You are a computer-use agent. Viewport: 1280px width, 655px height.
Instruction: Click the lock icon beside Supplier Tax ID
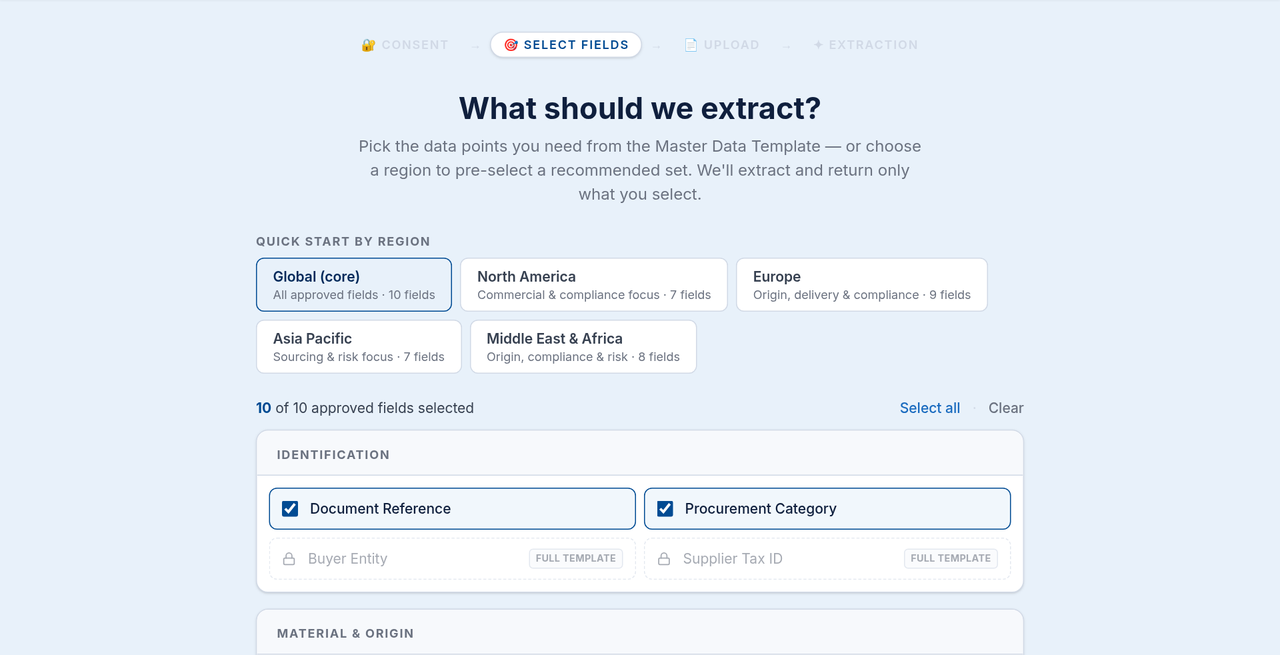tap(664, 559)
